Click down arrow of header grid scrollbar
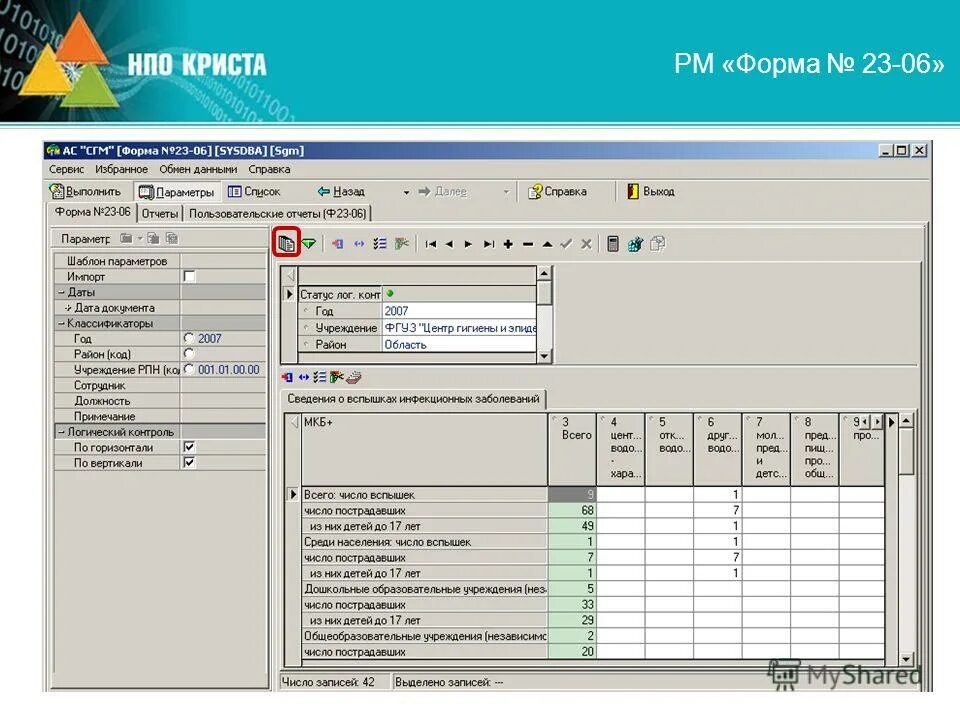This screenshot has width=960, height=720. 544,356
